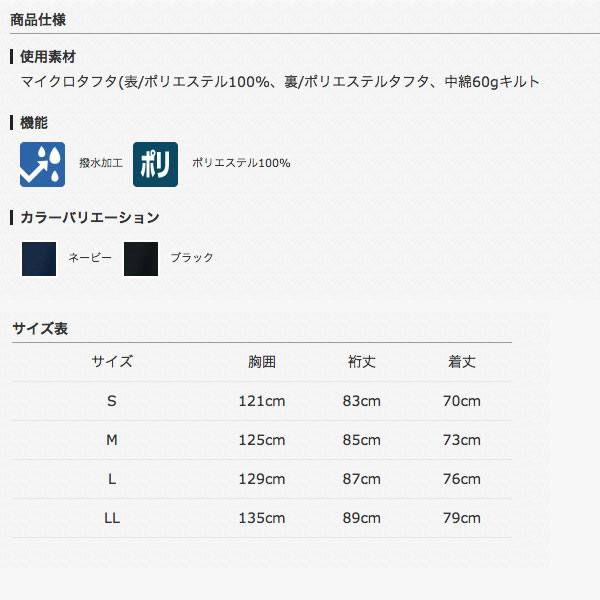Click the 73cm length value
Screen dimensions: 600x600
pos(462,440)
